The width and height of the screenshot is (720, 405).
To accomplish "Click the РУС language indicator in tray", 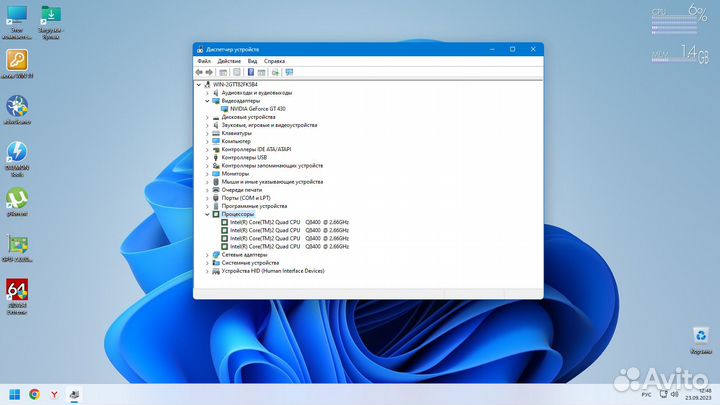I will click(x=646, y=394).
